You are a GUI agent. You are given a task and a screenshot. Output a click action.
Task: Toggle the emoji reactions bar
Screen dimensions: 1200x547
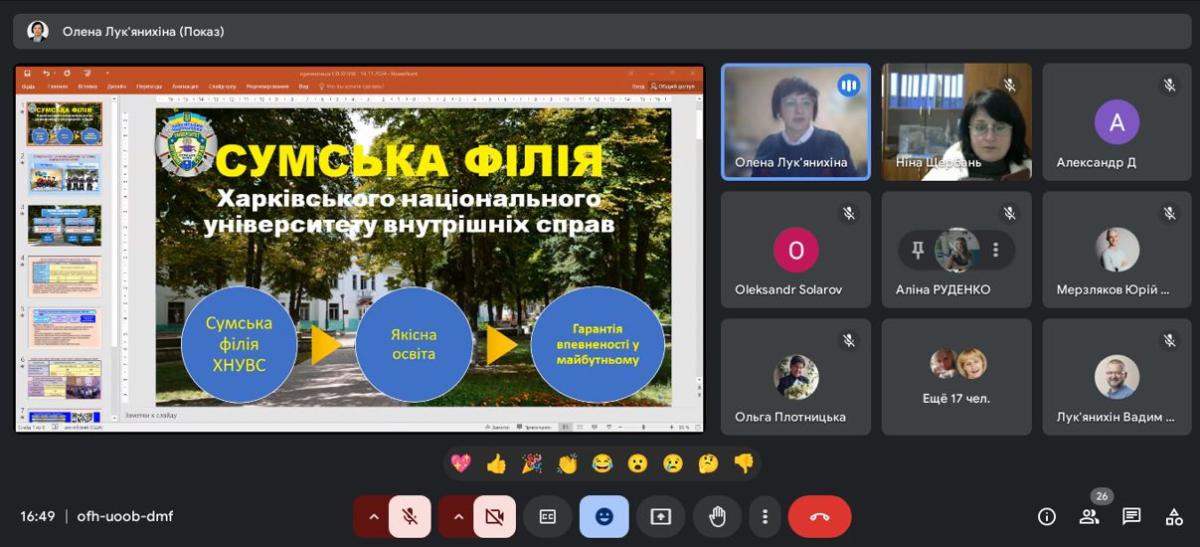(604, 517)
